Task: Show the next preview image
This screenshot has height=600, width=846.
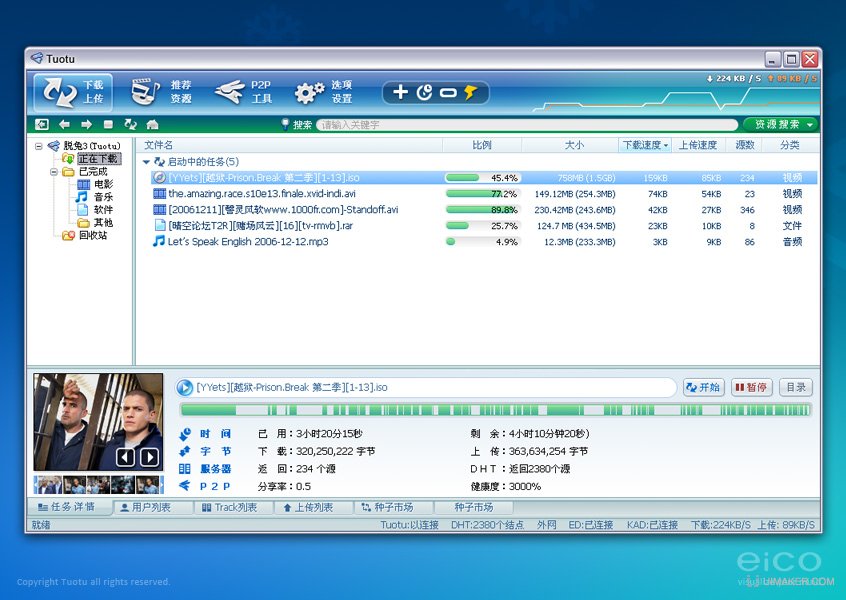Action: coord(149,458)
